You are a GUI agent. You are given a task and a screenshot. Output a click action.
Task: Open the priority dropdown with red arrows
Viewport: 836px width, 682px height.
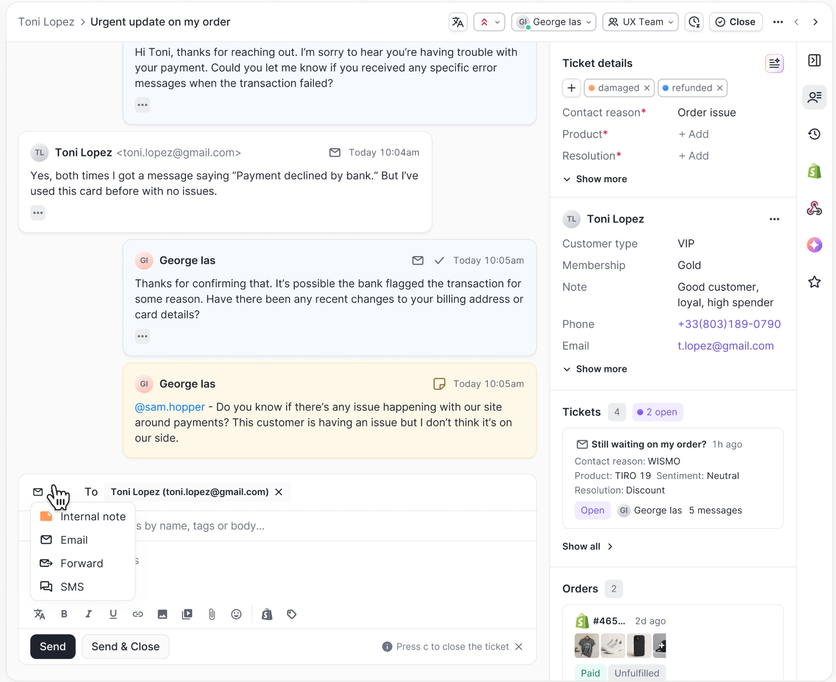[489, 22]
